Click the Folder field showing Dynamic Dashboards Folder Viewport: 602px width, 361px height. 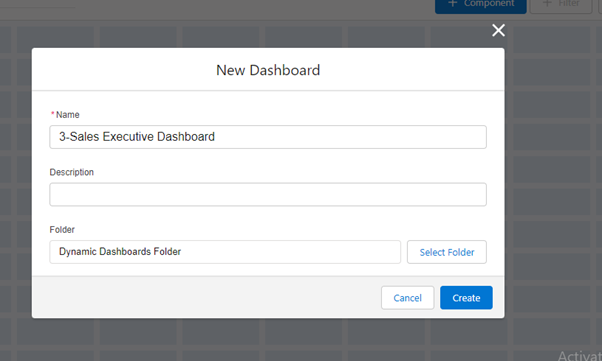(225, 252)
